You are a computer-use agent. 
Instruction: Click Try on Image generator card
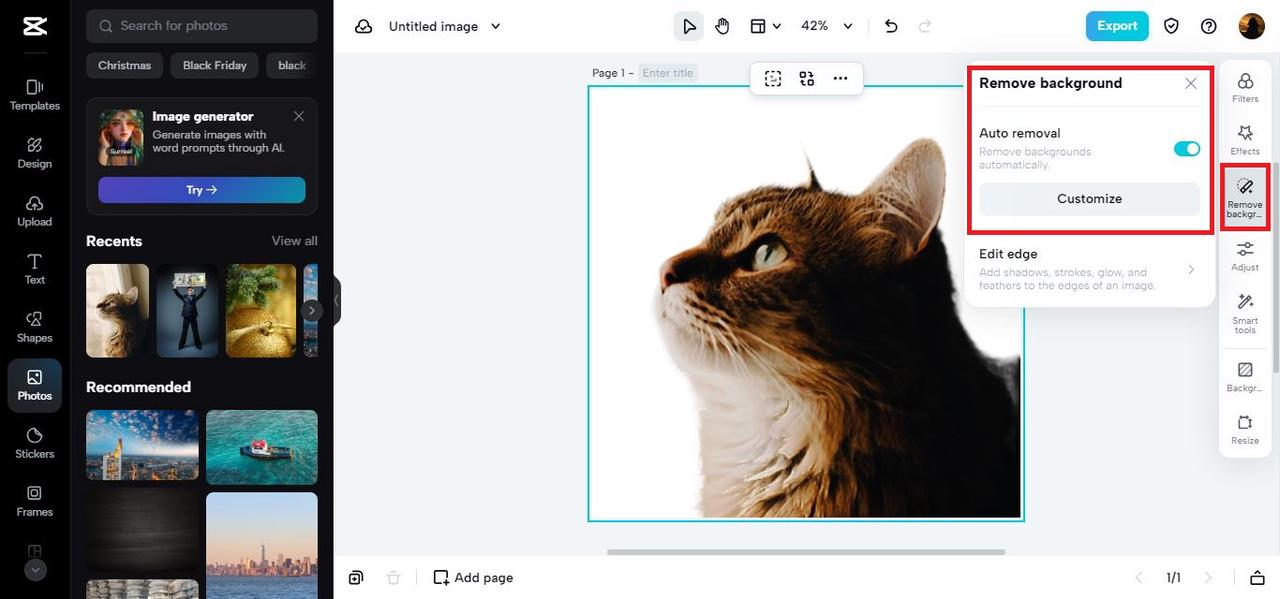[x=202, y=190]
